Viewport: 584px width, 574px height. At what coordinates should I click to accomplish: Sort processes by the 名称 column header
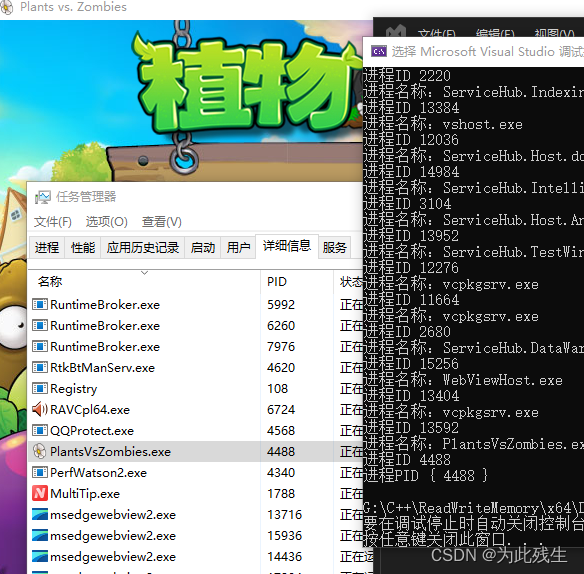pyautogui.click(x=144, y=281)
